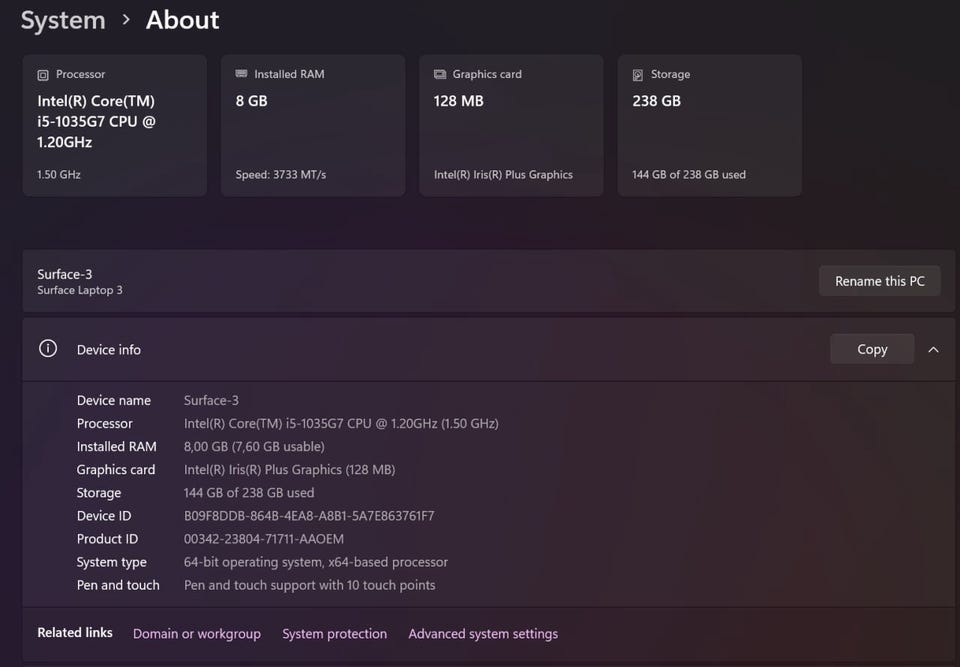Select the 128 MB value in Graphics card tile

point(459,101)
